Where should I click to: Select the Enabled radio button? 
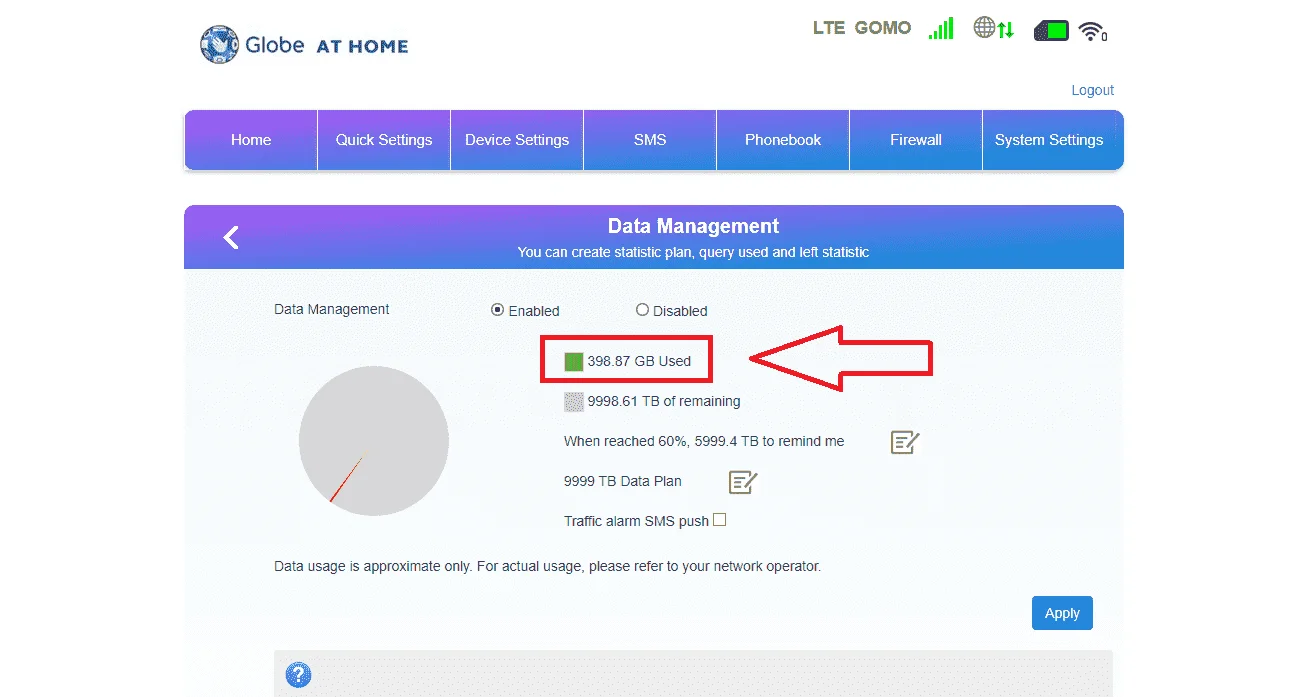pyautogui.click(x=497, y=310)
